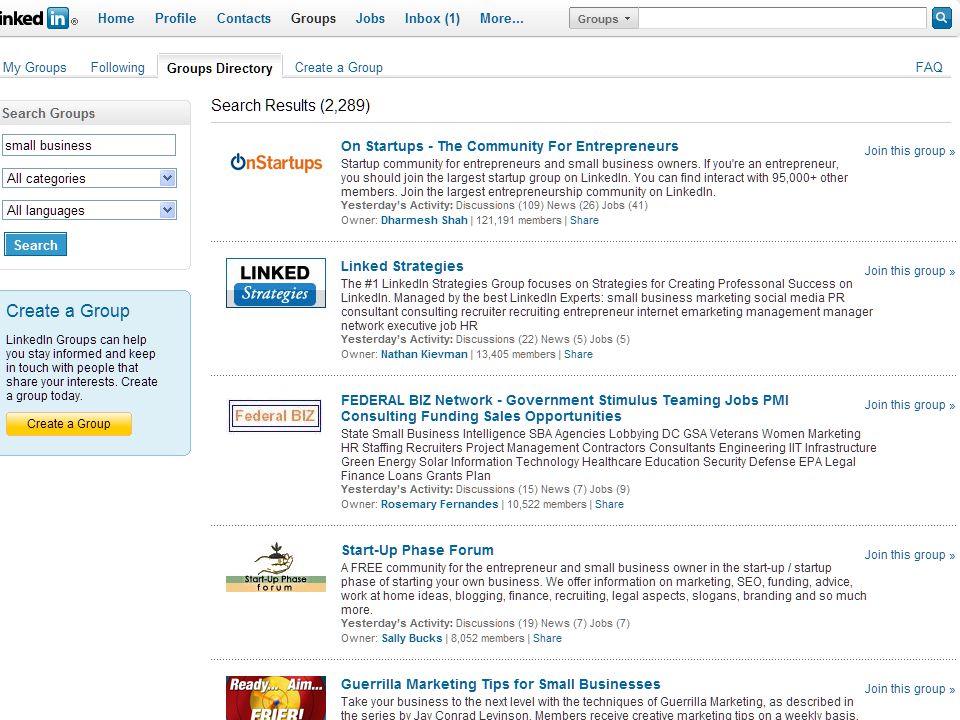Switch to the Following tab
The height and width of the screenshot is (720, 960).
(118, 67)
